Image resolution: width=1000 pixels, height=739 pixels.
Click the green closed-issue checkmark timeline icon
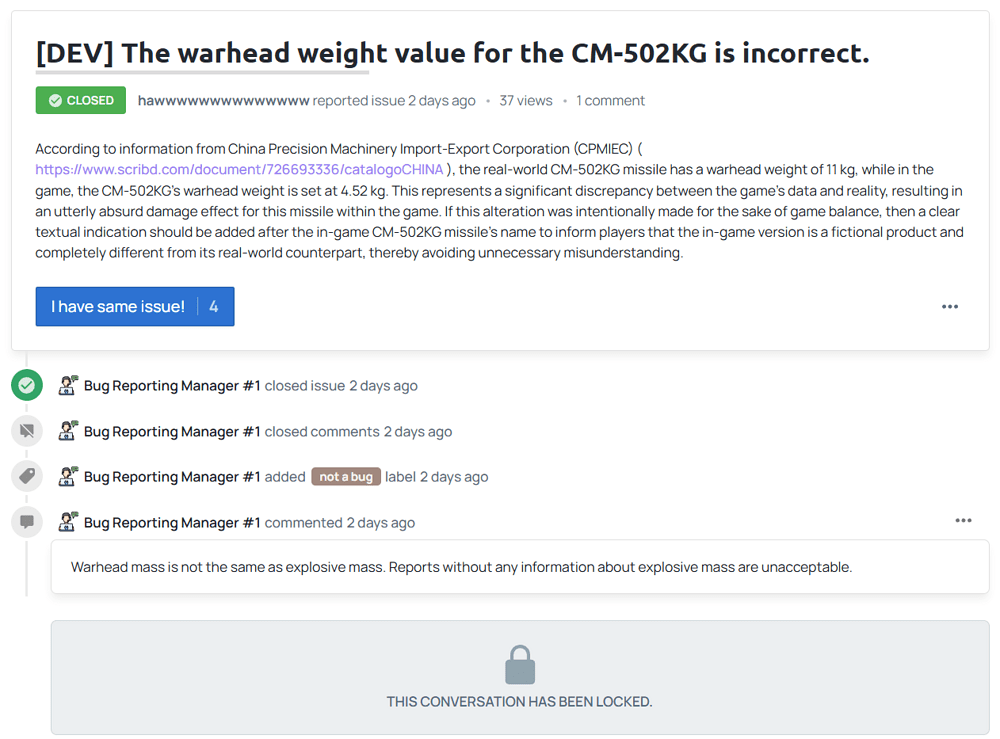click(x=27, y=385)
